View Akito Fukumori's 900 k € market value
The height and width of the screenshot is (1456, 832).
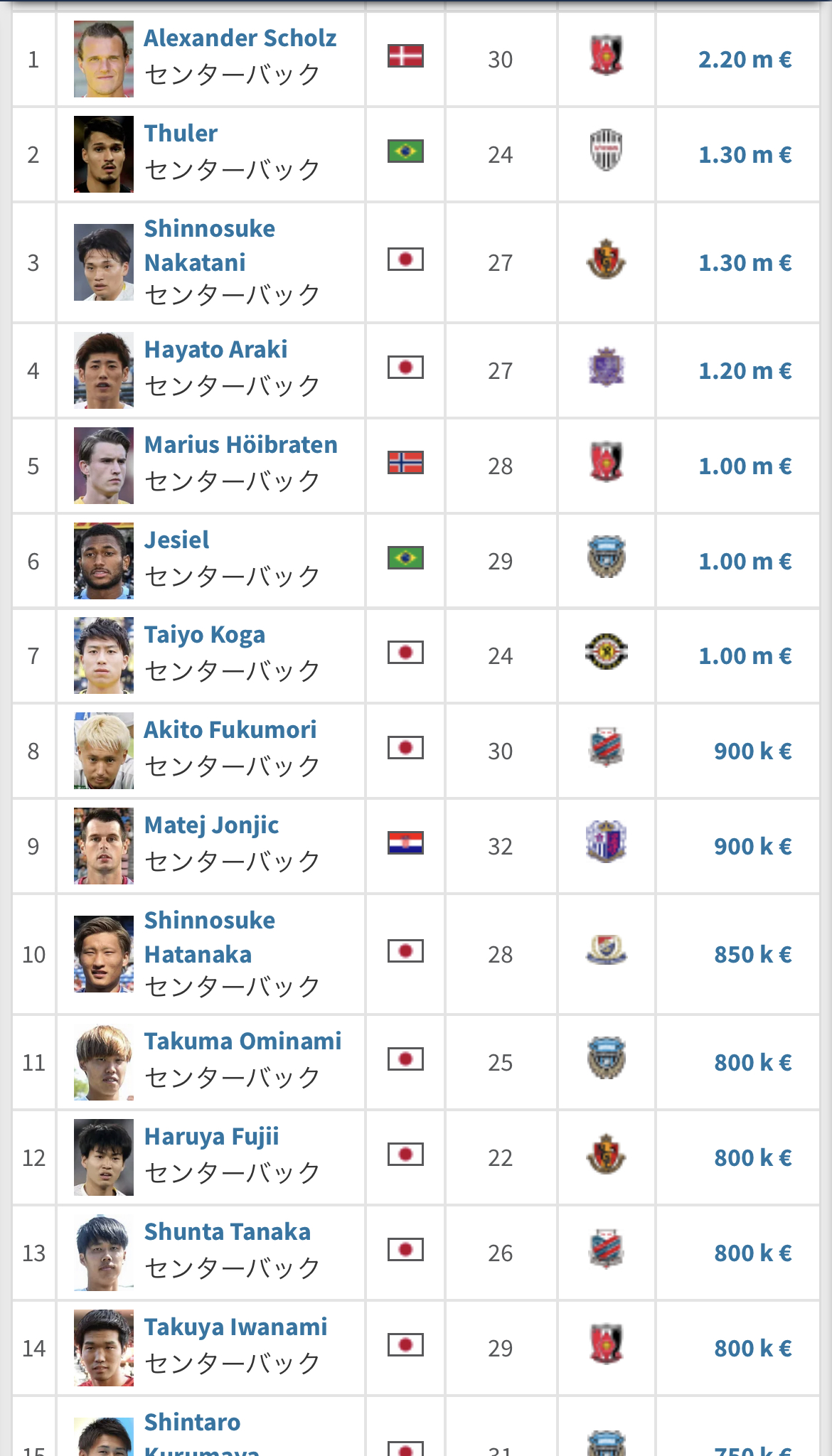(x=752, y=751)
